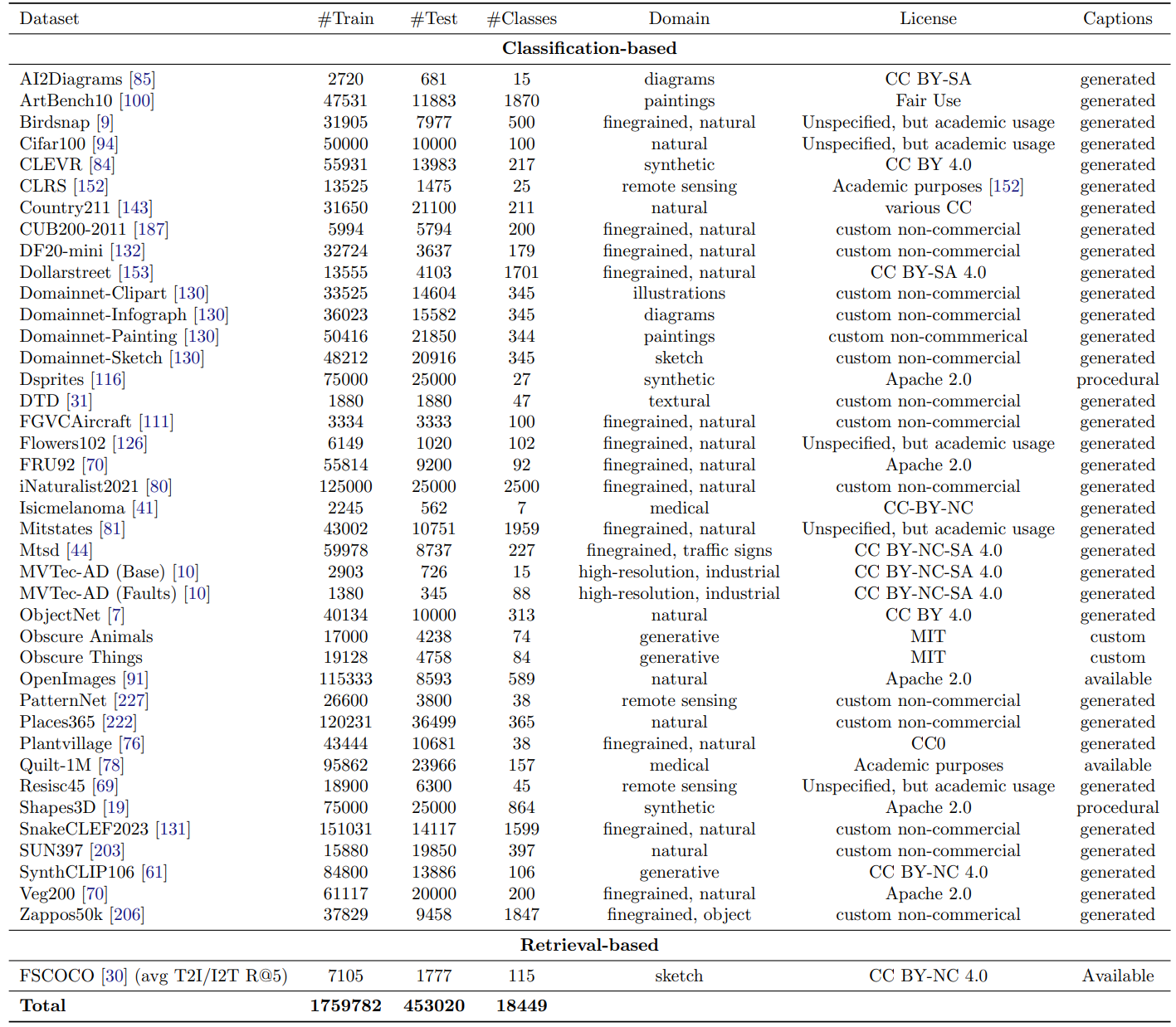Select the Obscure Animals dataset name
The width and height of the screenshot is (1176, 1027).
click(86, 636)
